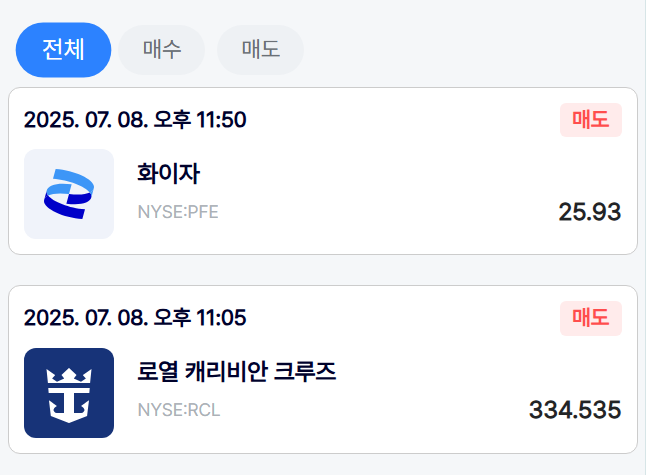Viewport: 646px width, 475px height.
Task: Open the 로열 캐리비안 크루즈 stock name
Action: pyautogui.click(x=236, y=371)
